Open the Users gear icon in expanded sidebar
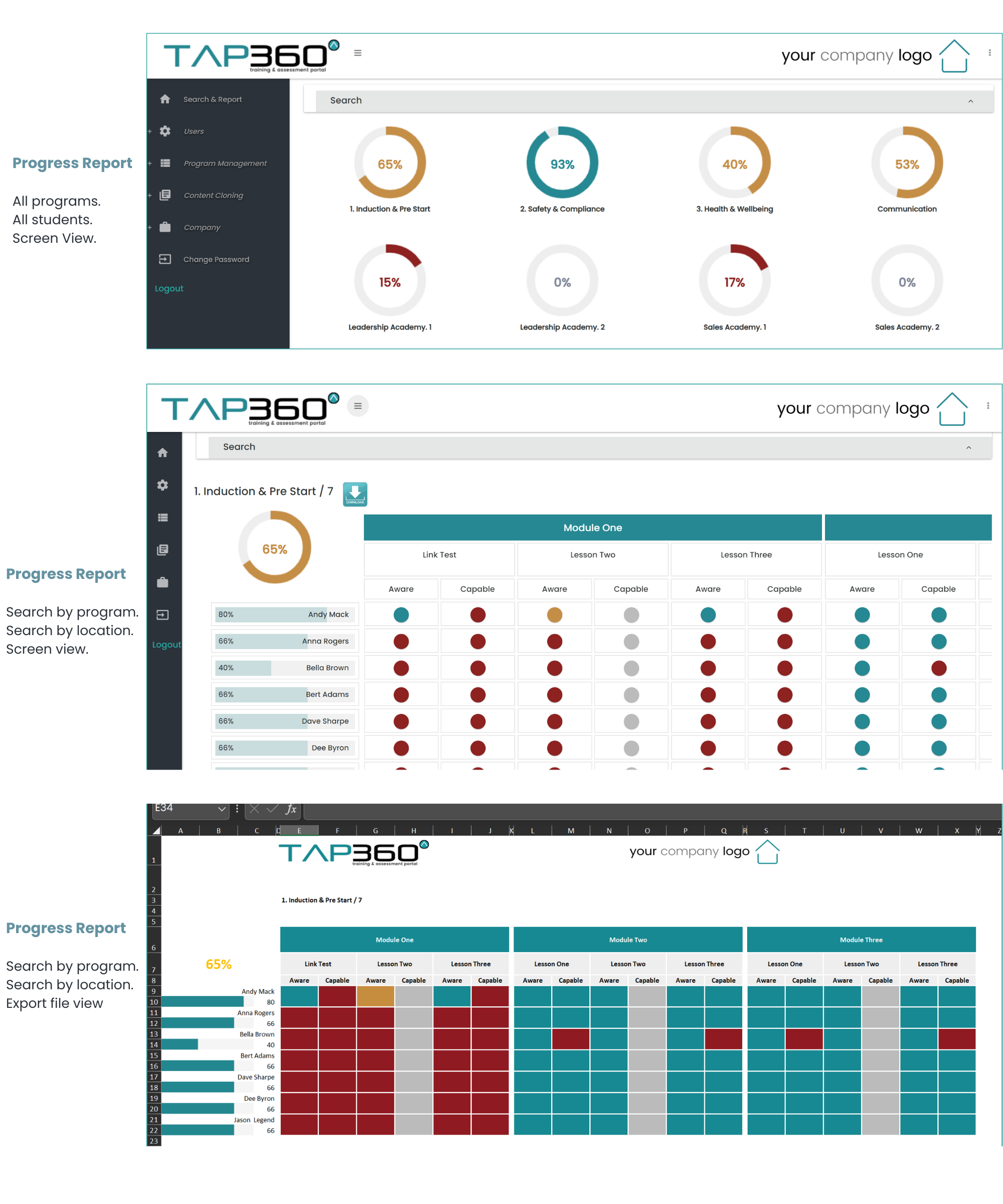Viewport: 1003px width, 1204px height. click(165, 131)
